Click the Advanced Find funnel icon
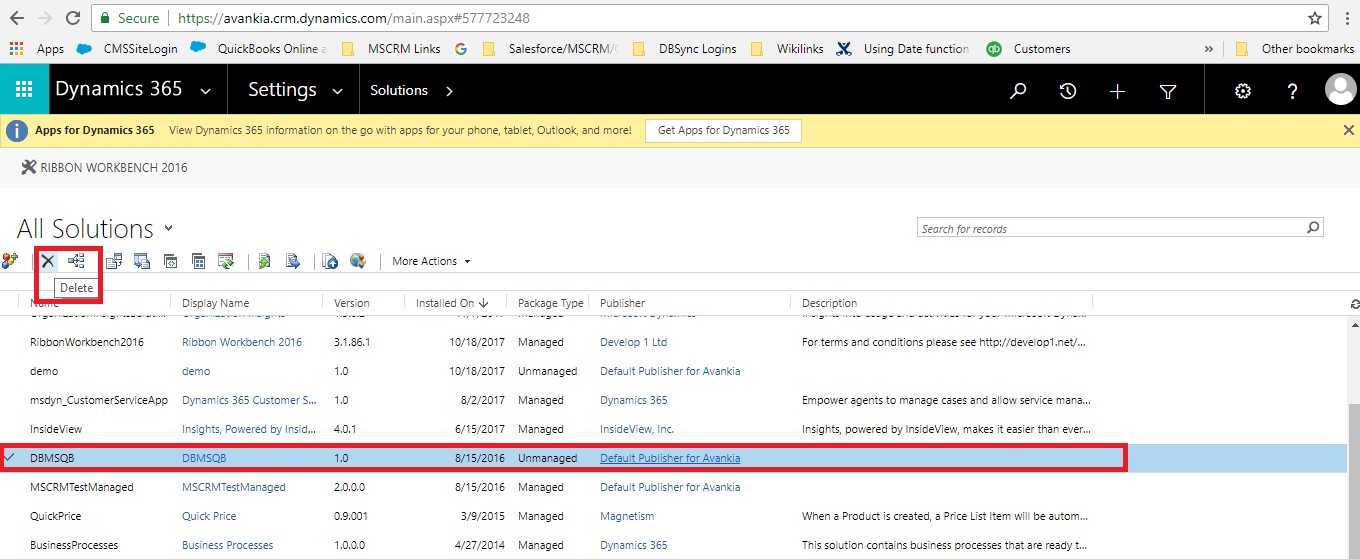1360x559 pixels. 1167,91
